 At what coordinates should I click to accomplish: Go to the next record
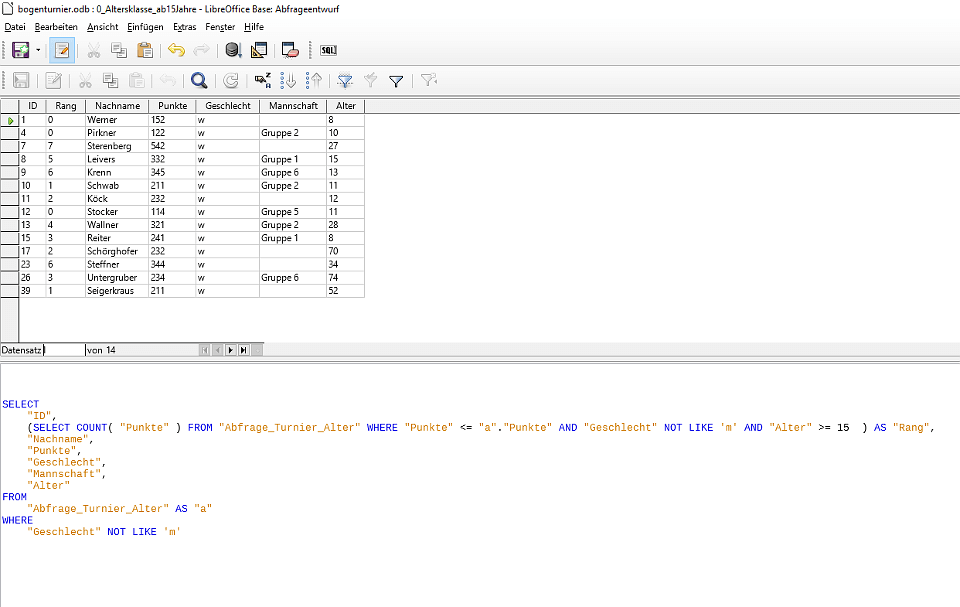click(229, 350)
